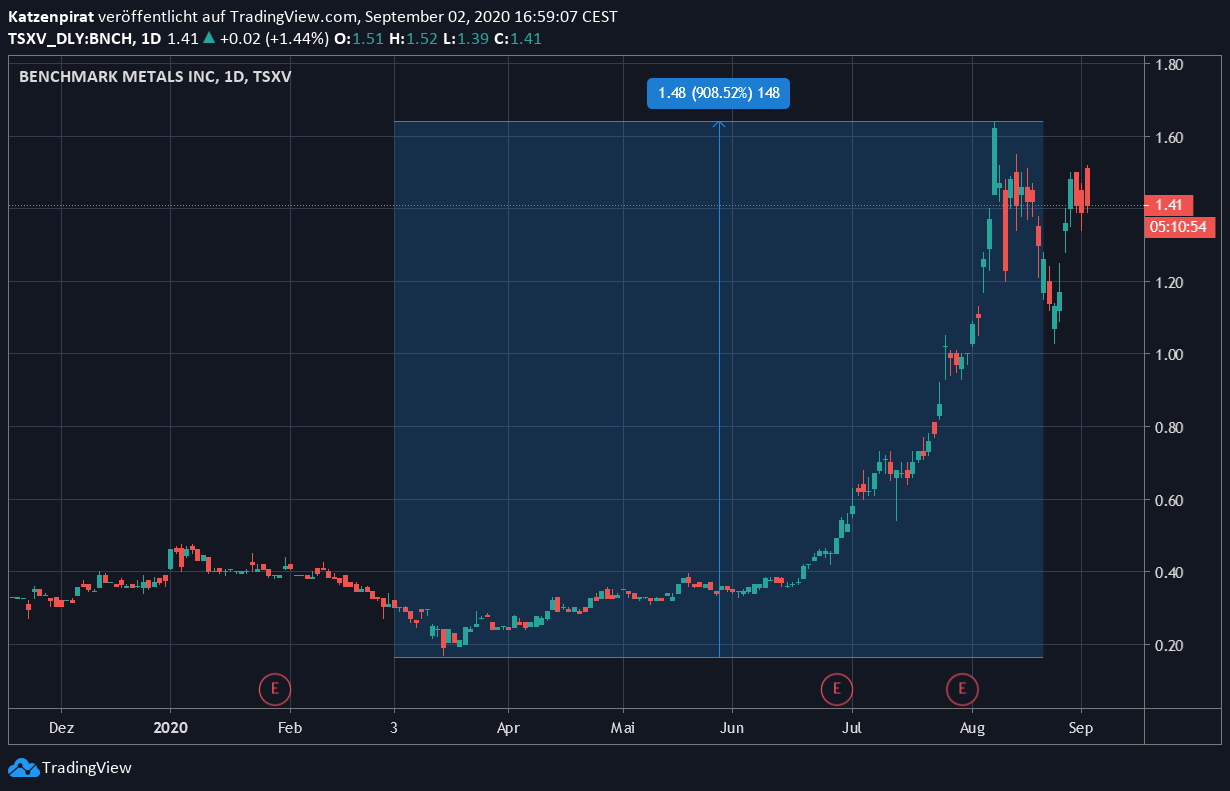The height and width of the screenshot is (791, 1230).
Task: Open the earnings marker near August
Action: pyautogui.click(x=962, y=688)
